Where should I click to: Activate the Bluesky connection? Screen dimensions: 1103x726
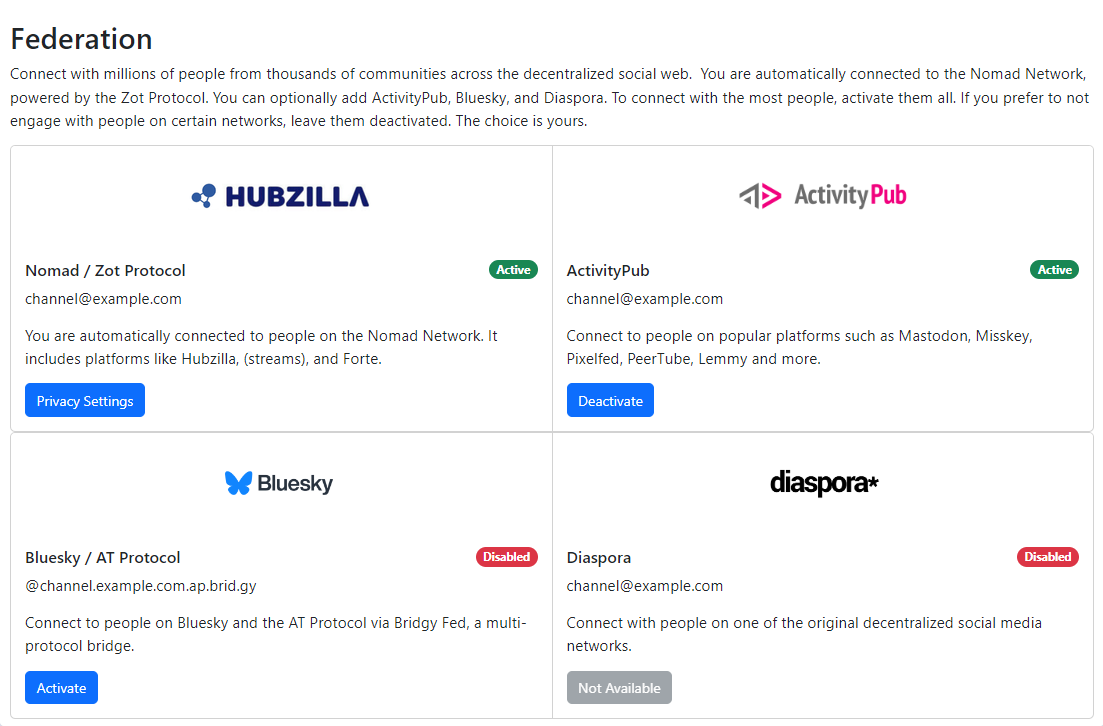tap(61, 688)
